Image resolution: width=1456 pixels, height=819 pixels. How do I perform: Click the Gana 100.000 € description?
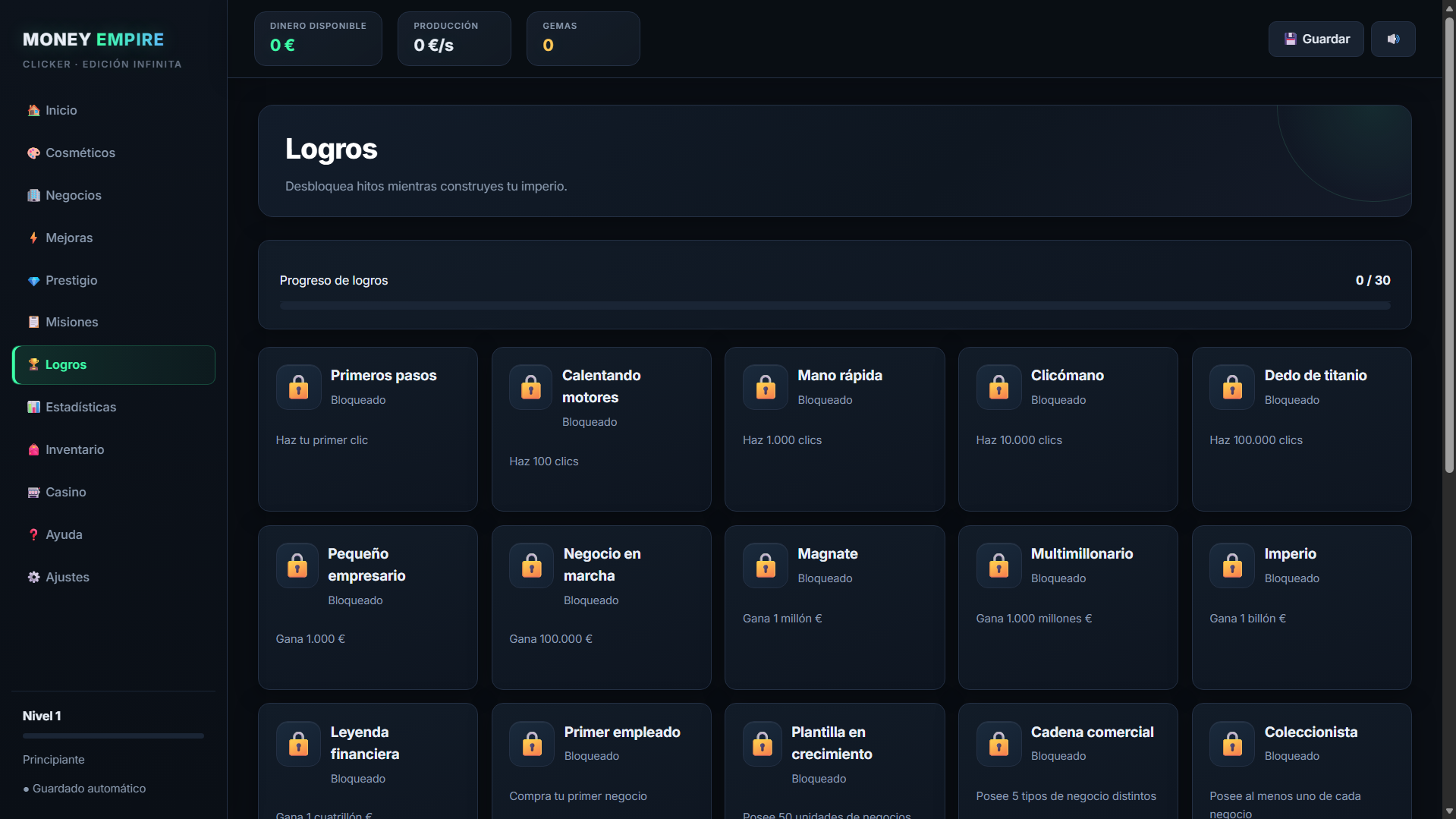tap(550, 639)
